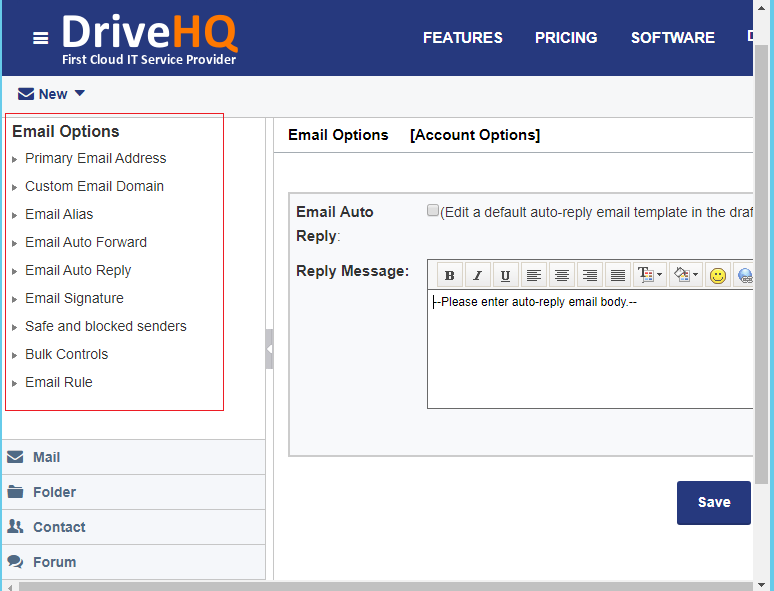Align reply text to the right

(x=589, y=275)
